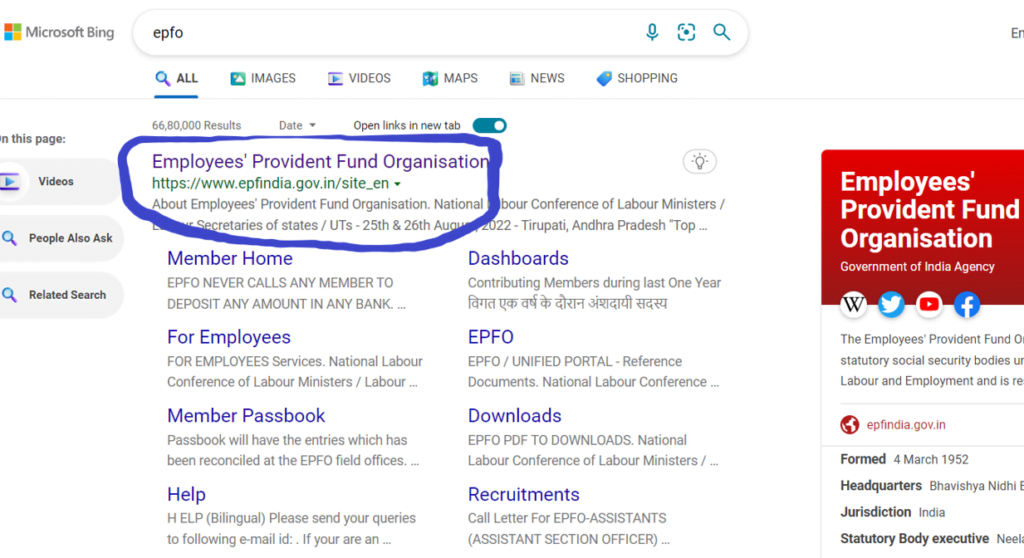Open Employees' Provident Fund Organisation result link
The height and width of the screenshot is (558, 1024).
tap(320, 161)
